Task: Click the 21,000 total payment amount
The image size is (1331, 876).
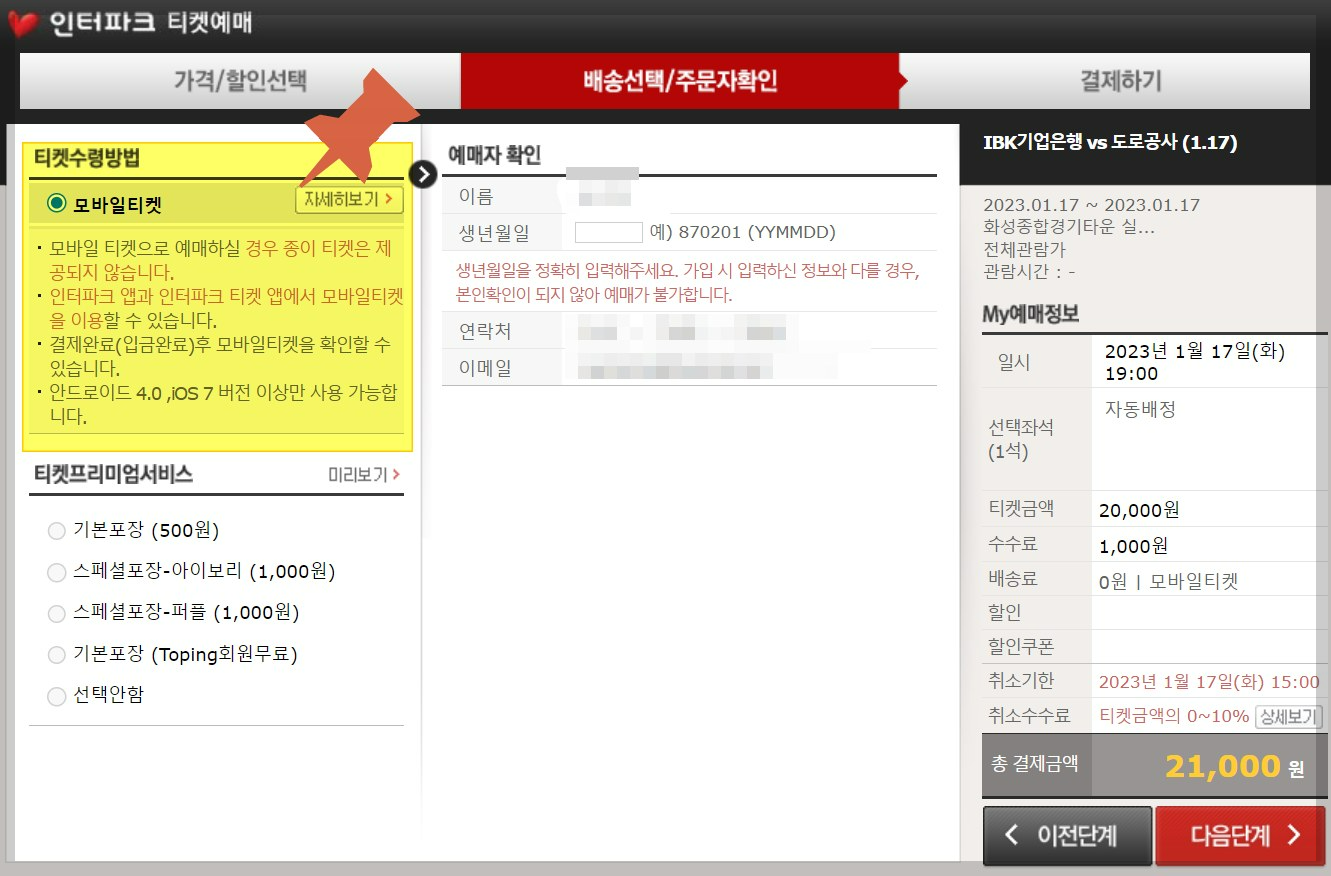Action: coord(1222,767)
